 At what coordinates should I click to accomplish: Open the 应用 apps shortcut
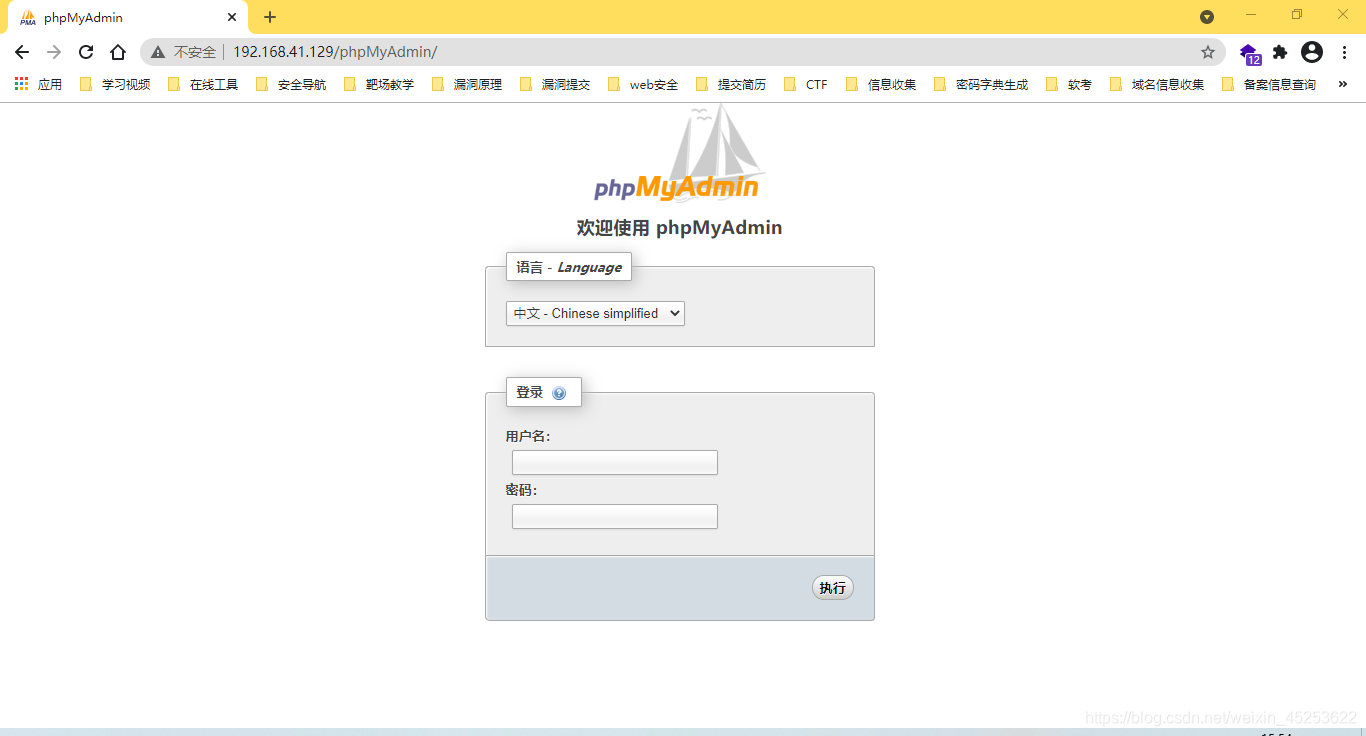[39, 85]
